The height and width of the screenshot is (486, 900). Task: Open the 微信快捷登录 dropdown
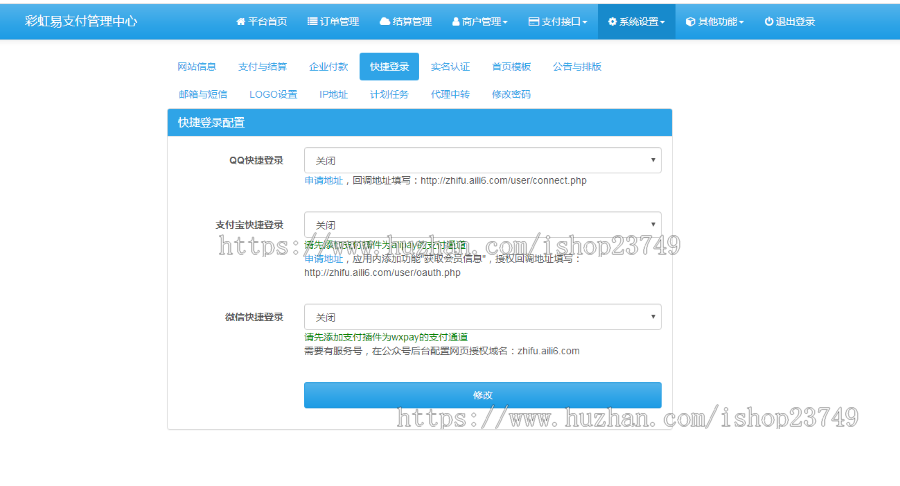pyautogui.click(x=483, y=317)
